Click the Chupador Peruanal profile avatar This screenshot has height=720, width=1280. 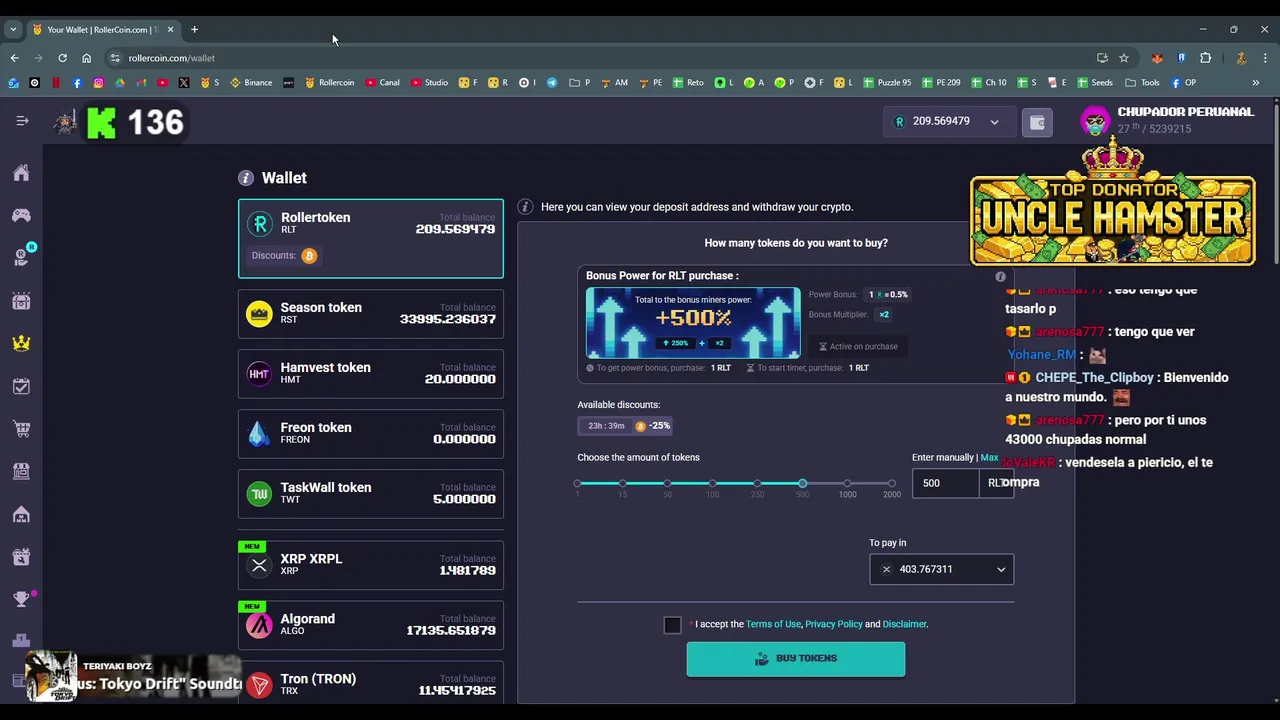(1095, 122)
